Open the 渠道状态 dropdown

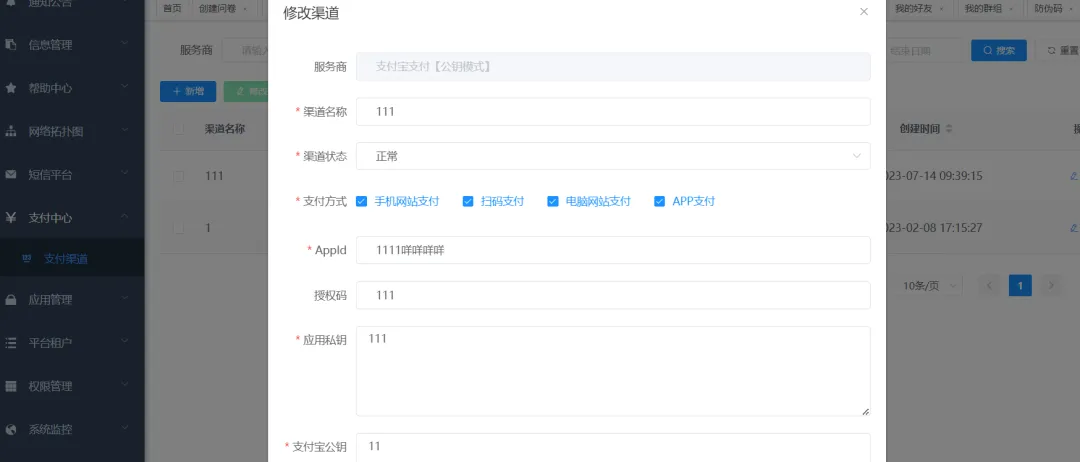613,156
